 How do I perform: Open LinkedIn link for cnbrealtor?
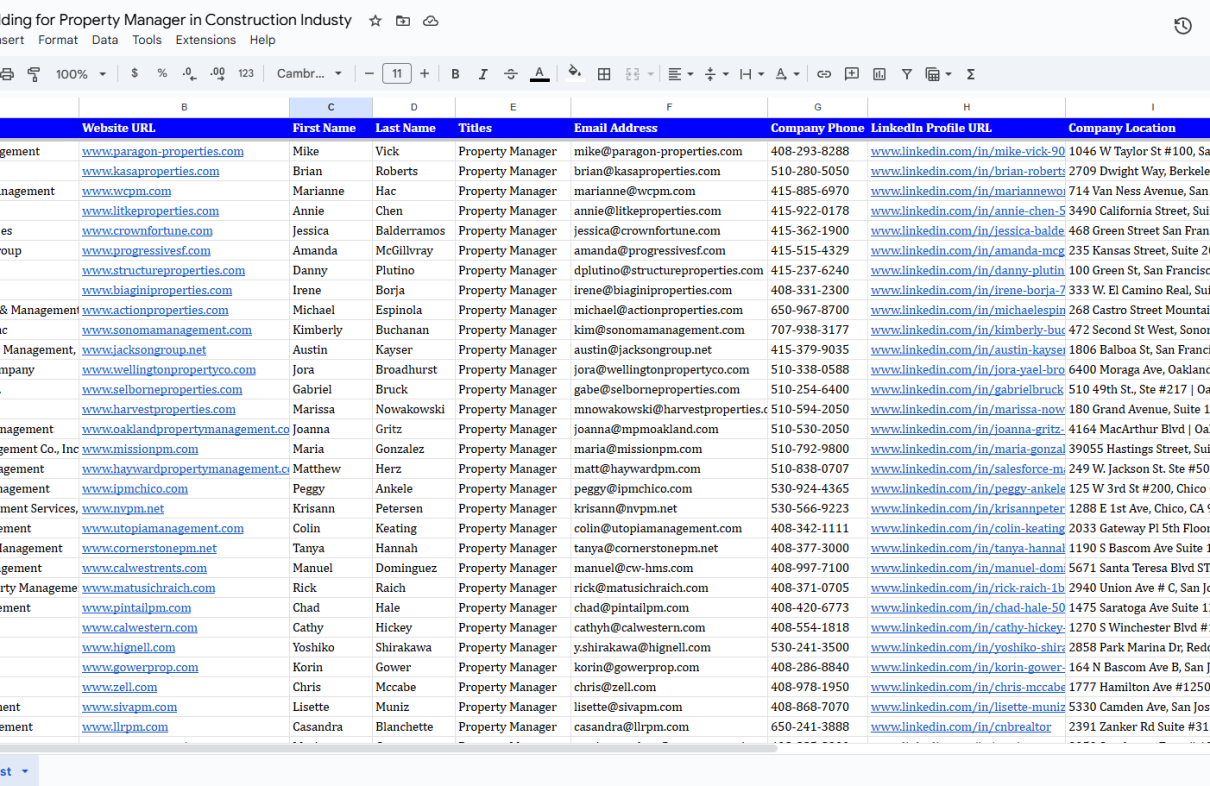961,727
